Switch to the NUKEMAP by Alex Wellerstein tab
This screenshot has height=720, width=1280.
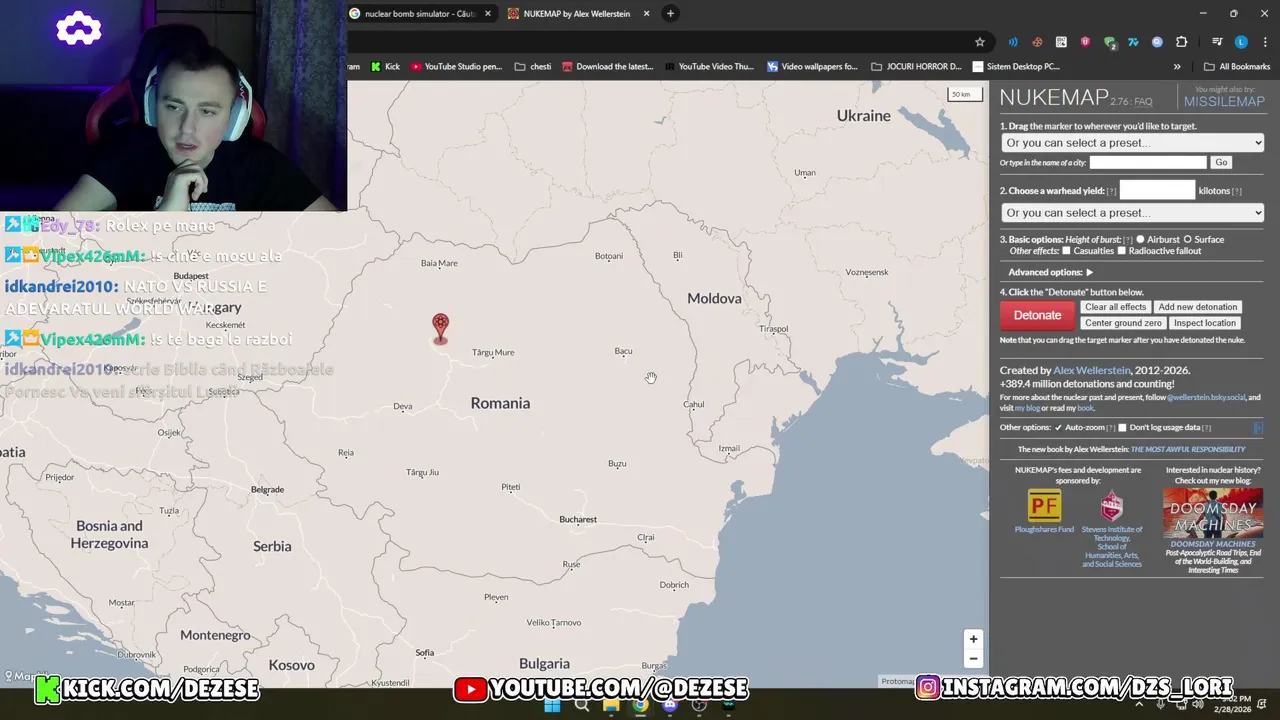(x=577, y=13)
